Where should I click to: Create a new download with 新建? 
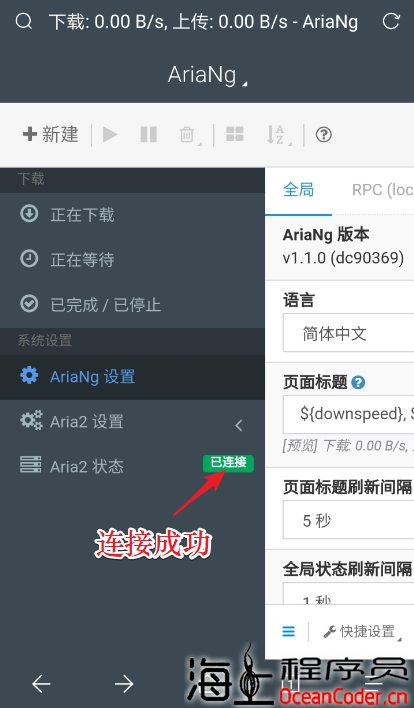pyautogui.click(x=51, y=134)
